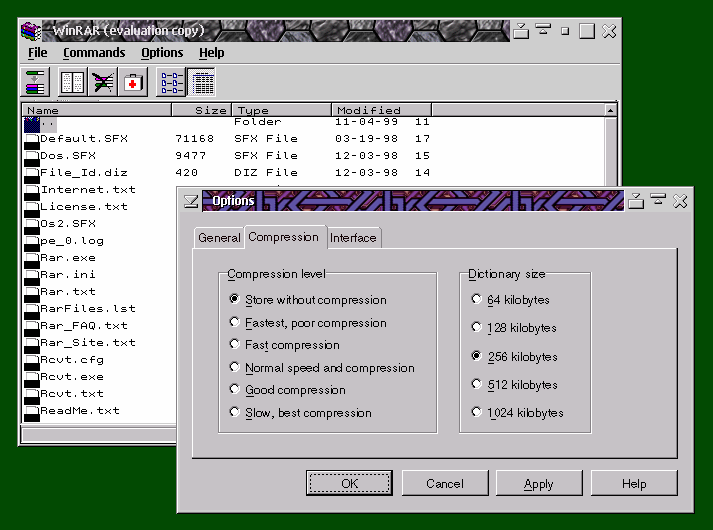Click the file icon next to Default.SFX
This screenshot has height=530, width=713.
tap(31, 142)
